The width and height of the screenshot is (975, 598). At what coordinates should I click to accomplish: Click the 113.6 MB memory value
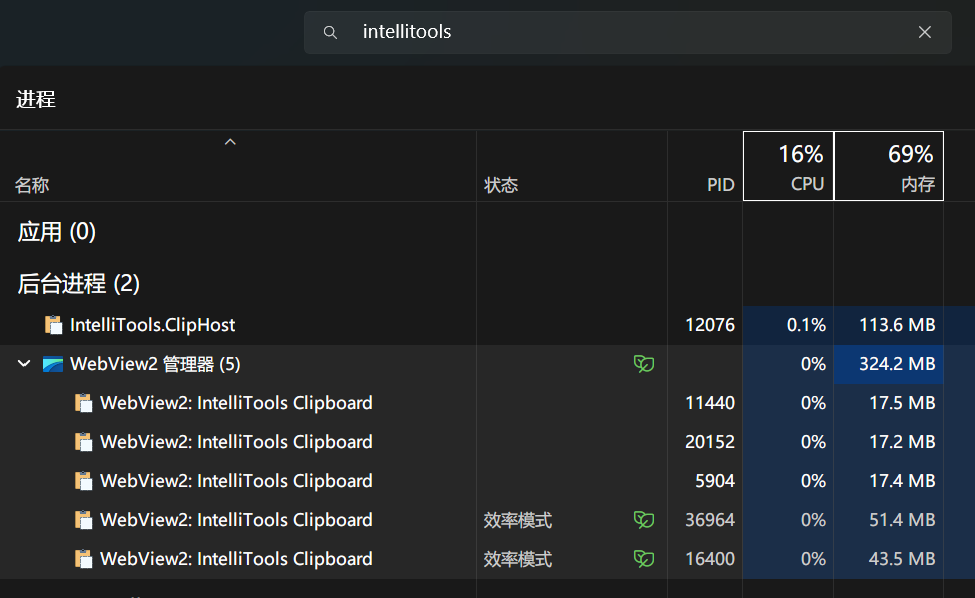point(897,325)
